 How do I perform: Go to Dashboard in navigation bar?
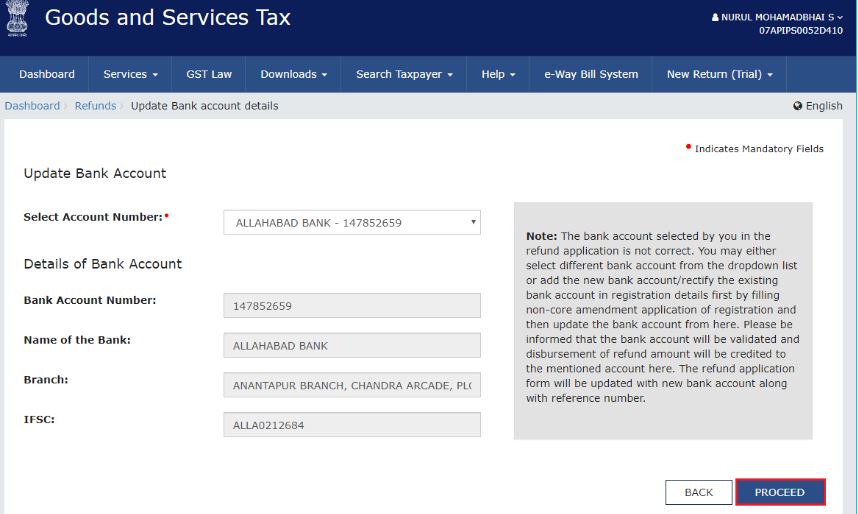click(x=47, y=74)
